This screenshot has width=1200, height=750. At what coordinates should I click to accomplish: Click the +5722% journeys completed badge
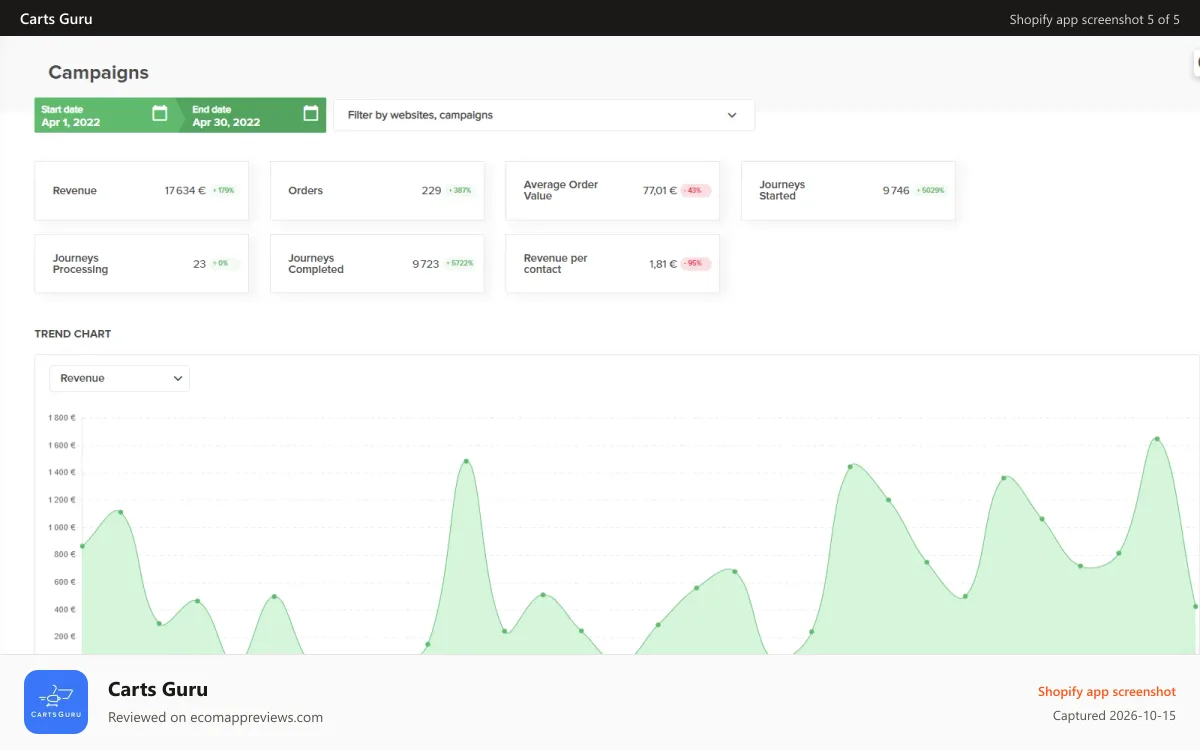click(x=459, y=263)
